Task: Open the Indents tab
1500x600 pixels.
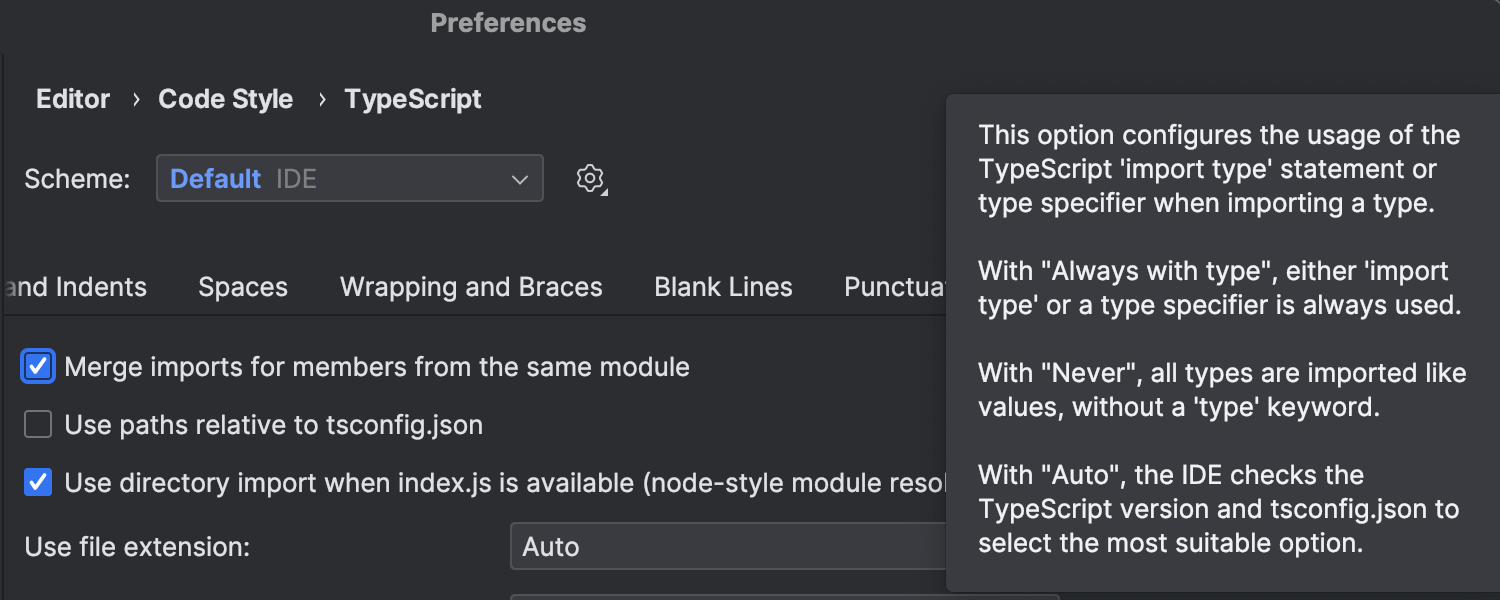Action: pos(73,287)
